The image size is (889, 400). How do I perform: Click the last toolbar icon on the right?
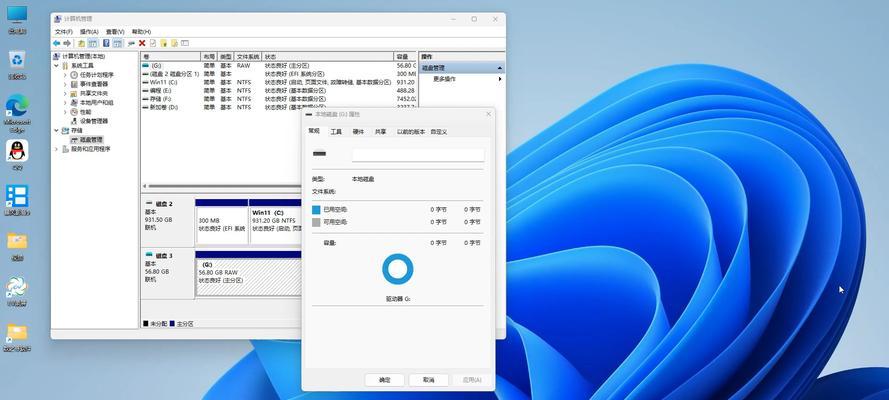click(x=185, y=43)
